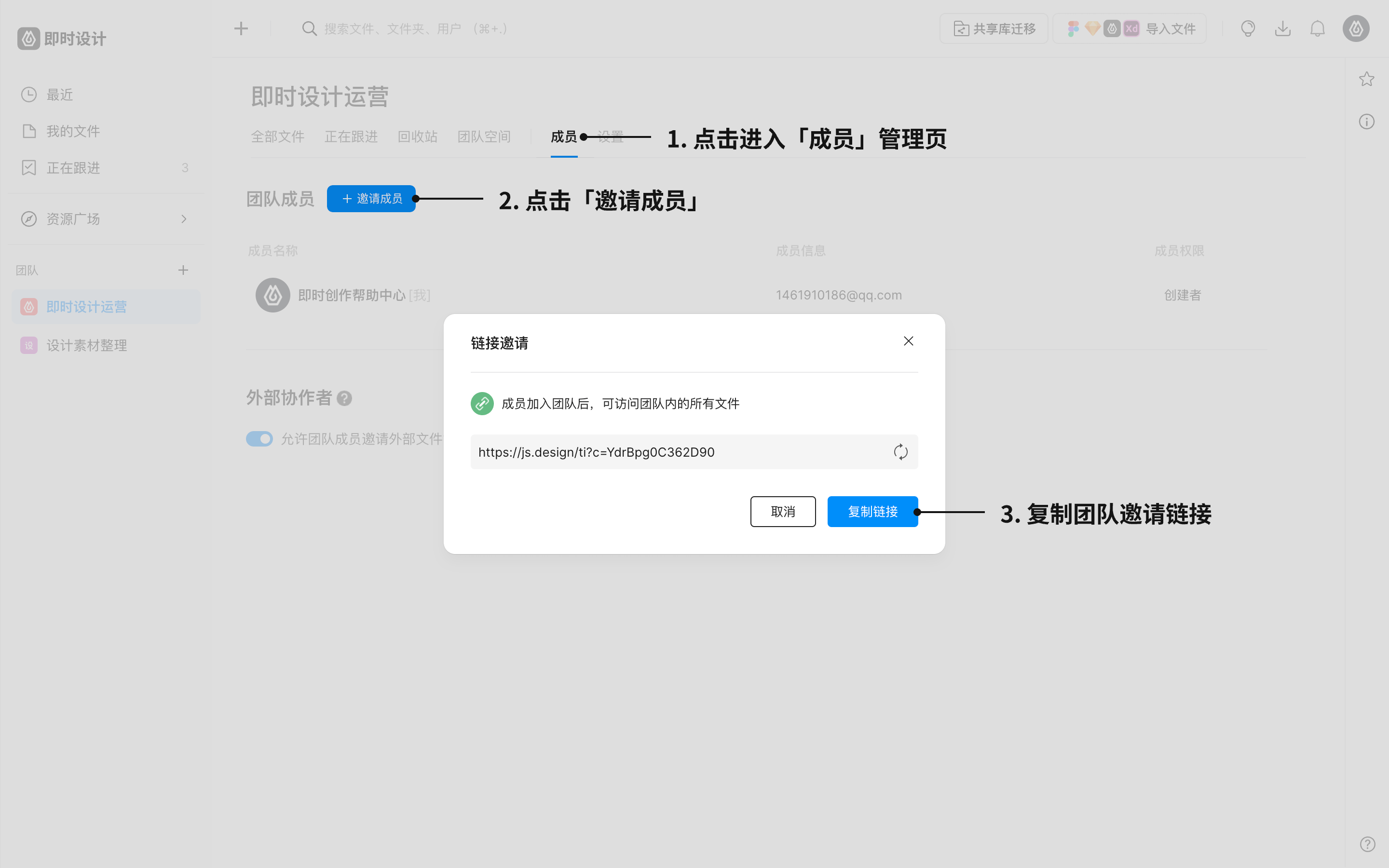1389x868 pixels.
Task: Expand the 资源广场 chevron
Action: click(184, 219)
